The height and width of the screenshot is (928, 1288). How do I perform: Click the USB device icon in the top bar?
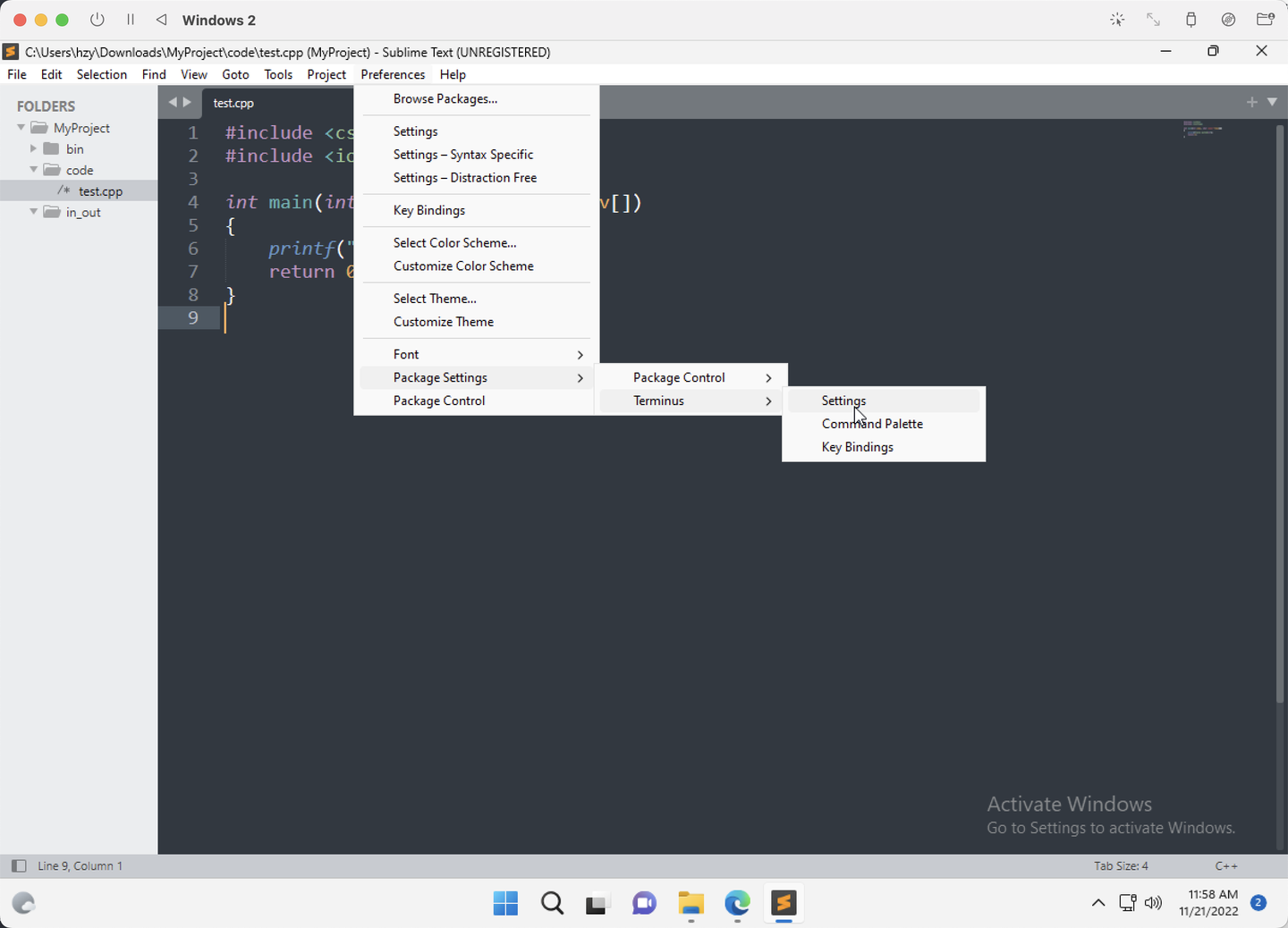(1191, 19)
